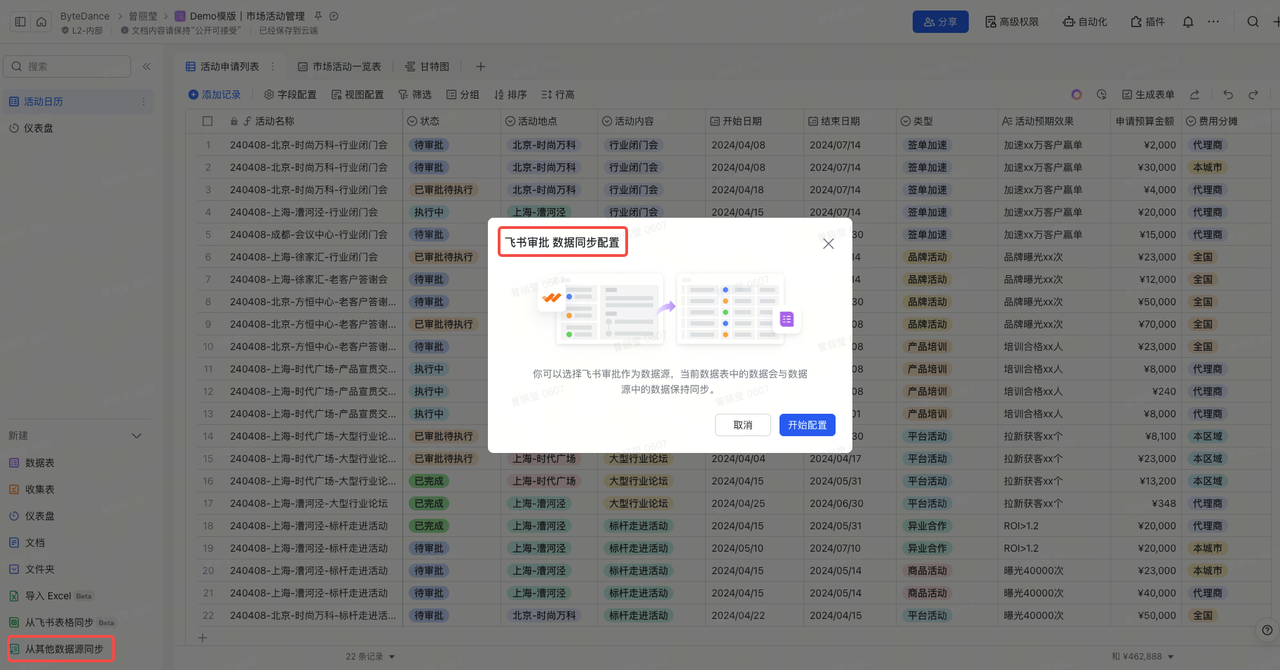Screen dimensions: 1280x670
Task: Click the 取消 button in dialog
Action: click(742, 425)
